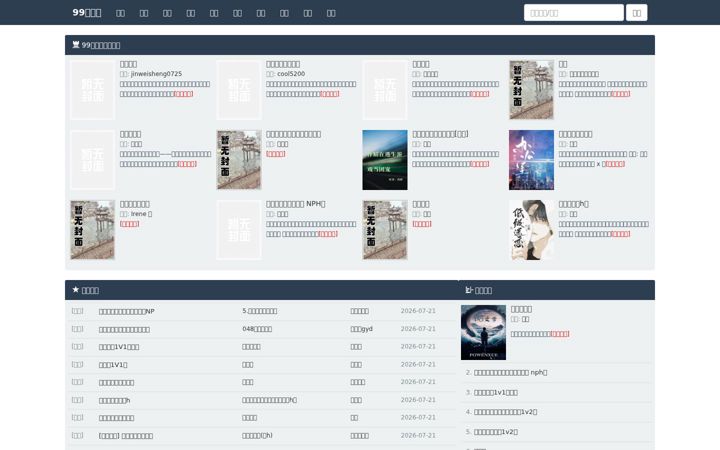This screenshot has height=450, width=720.
Task: Click the author name jinweisheng0725
Action: pyautogui.click(x=156, y=74)
